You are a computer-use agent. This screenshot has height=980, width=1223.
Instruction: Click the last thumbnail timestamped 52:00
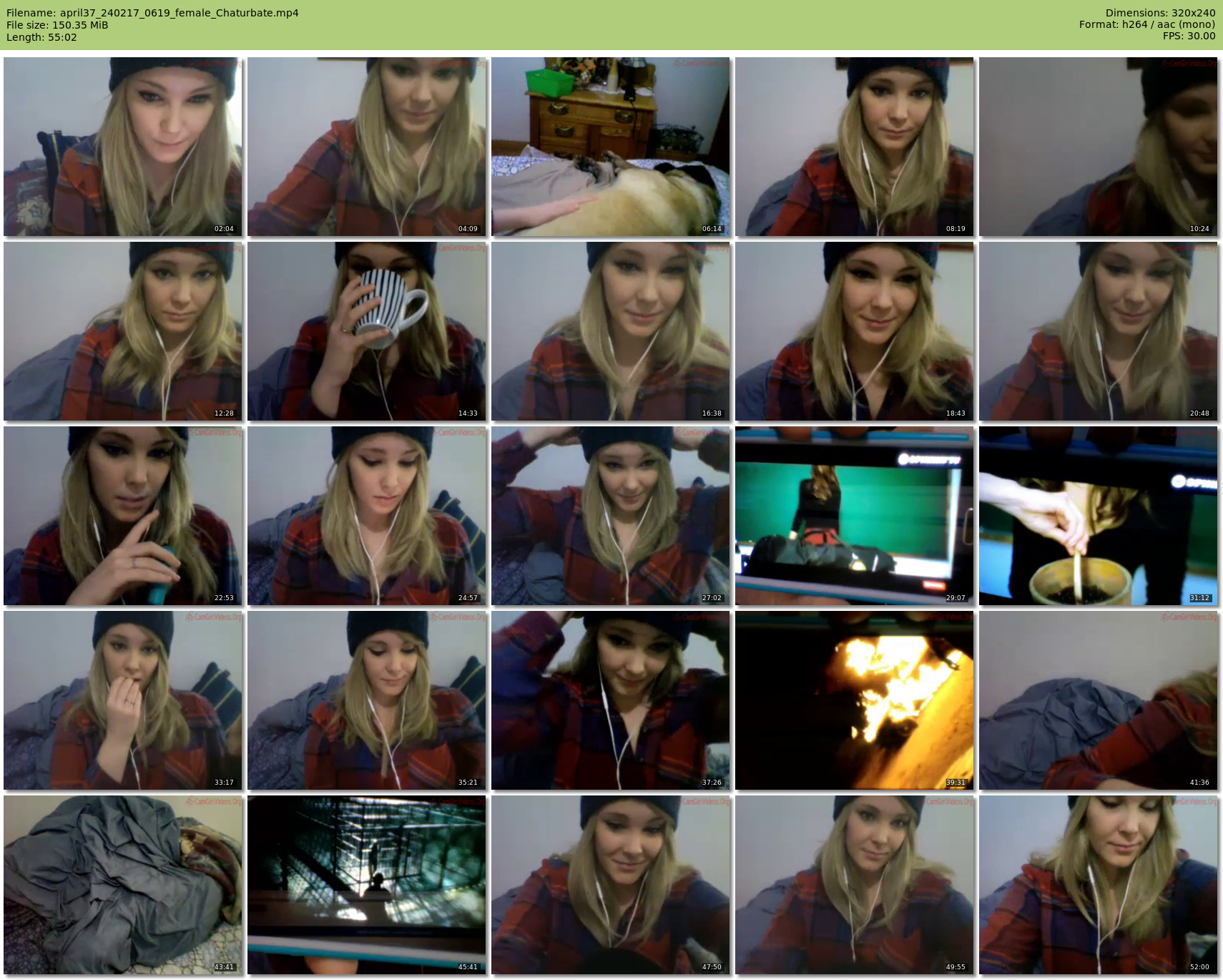pos(1098,885)
